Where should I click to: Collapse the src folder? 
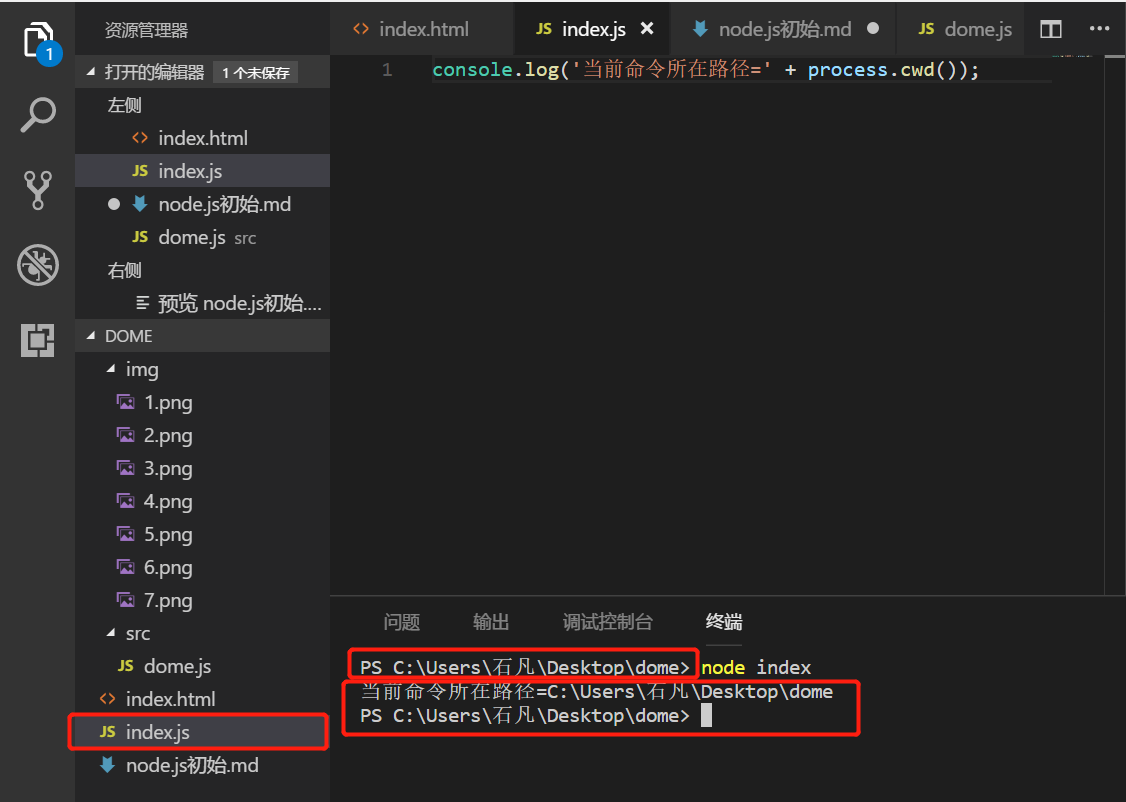click(111, 633)
